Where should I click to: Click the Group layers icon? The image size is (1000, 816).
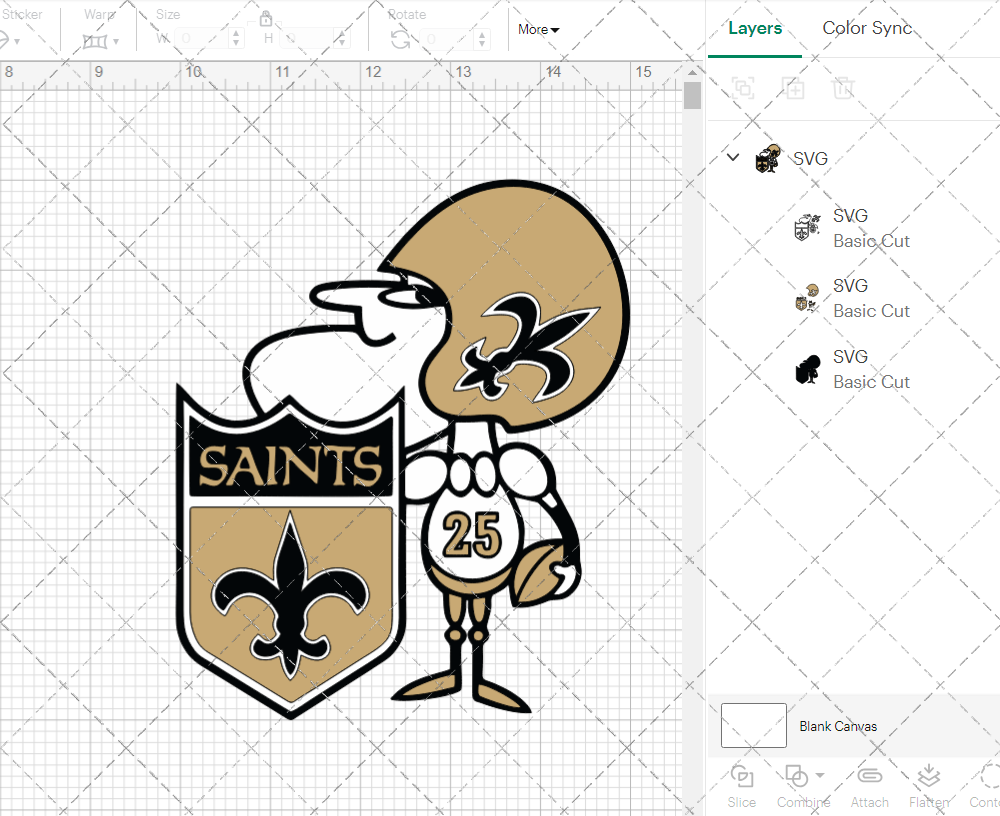pyautogui.click(x=743, y=88)
